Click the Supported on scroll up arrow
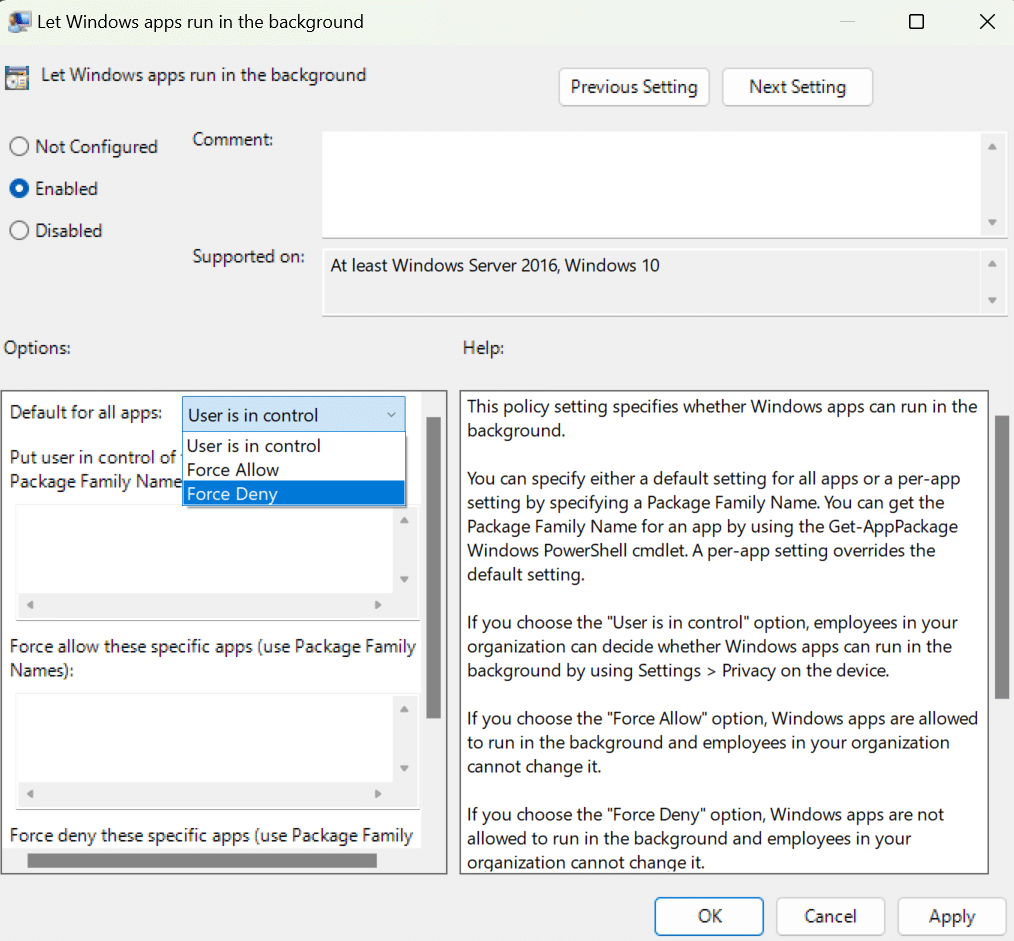Screen dimensions: 1014x941 (x=992, y=264)
